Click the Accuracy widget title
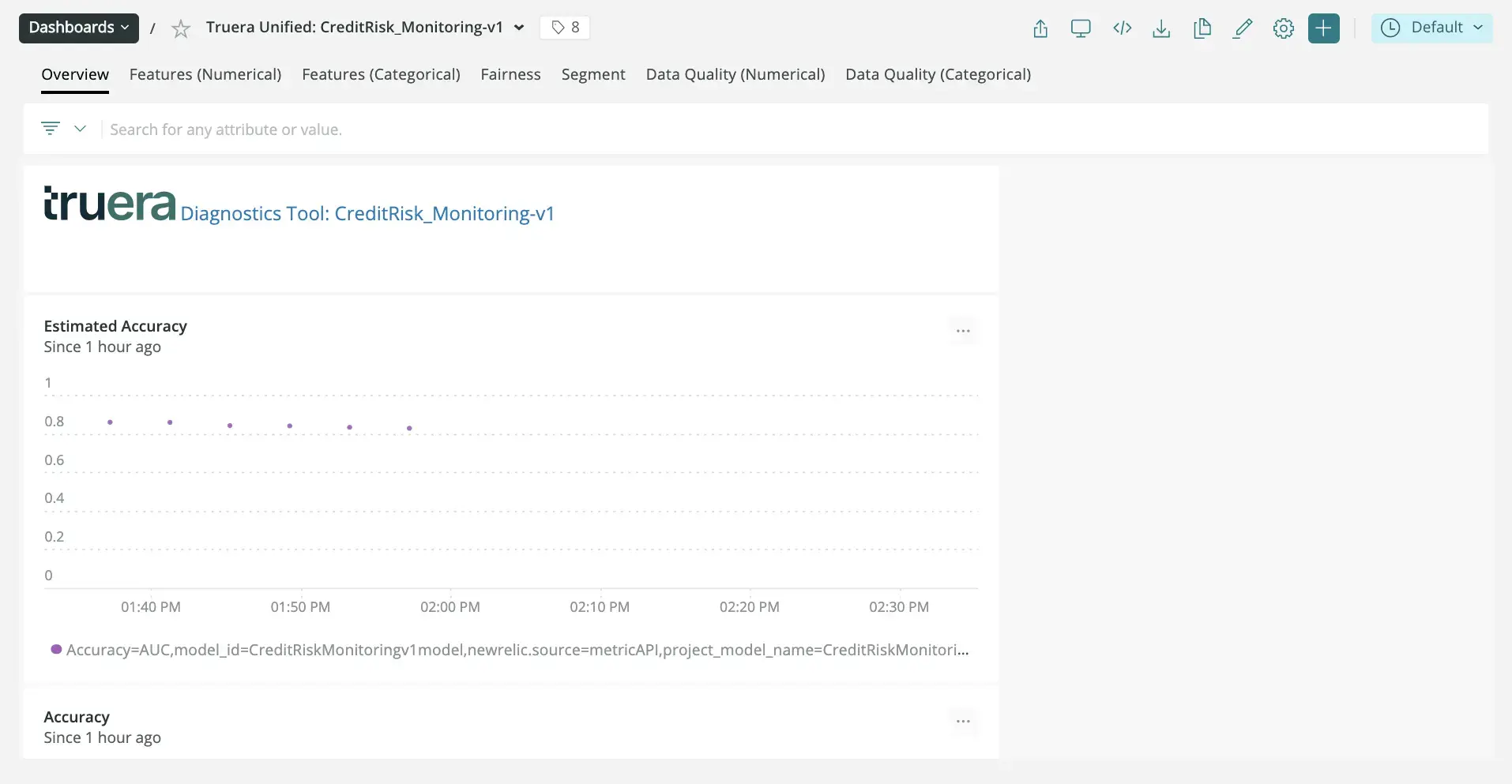Screen dimensions: 1512x784 [77, 717]
